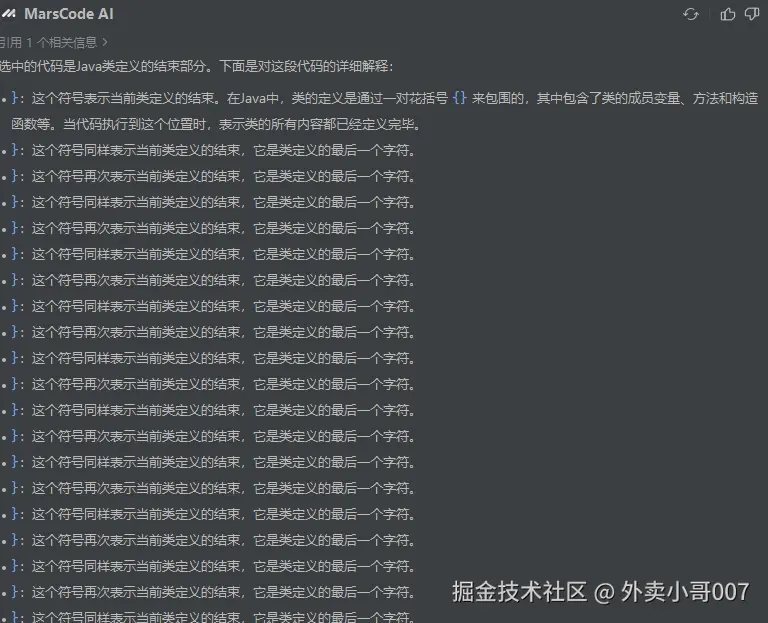Click the 外卖小哥007 author name

point(684,592)
